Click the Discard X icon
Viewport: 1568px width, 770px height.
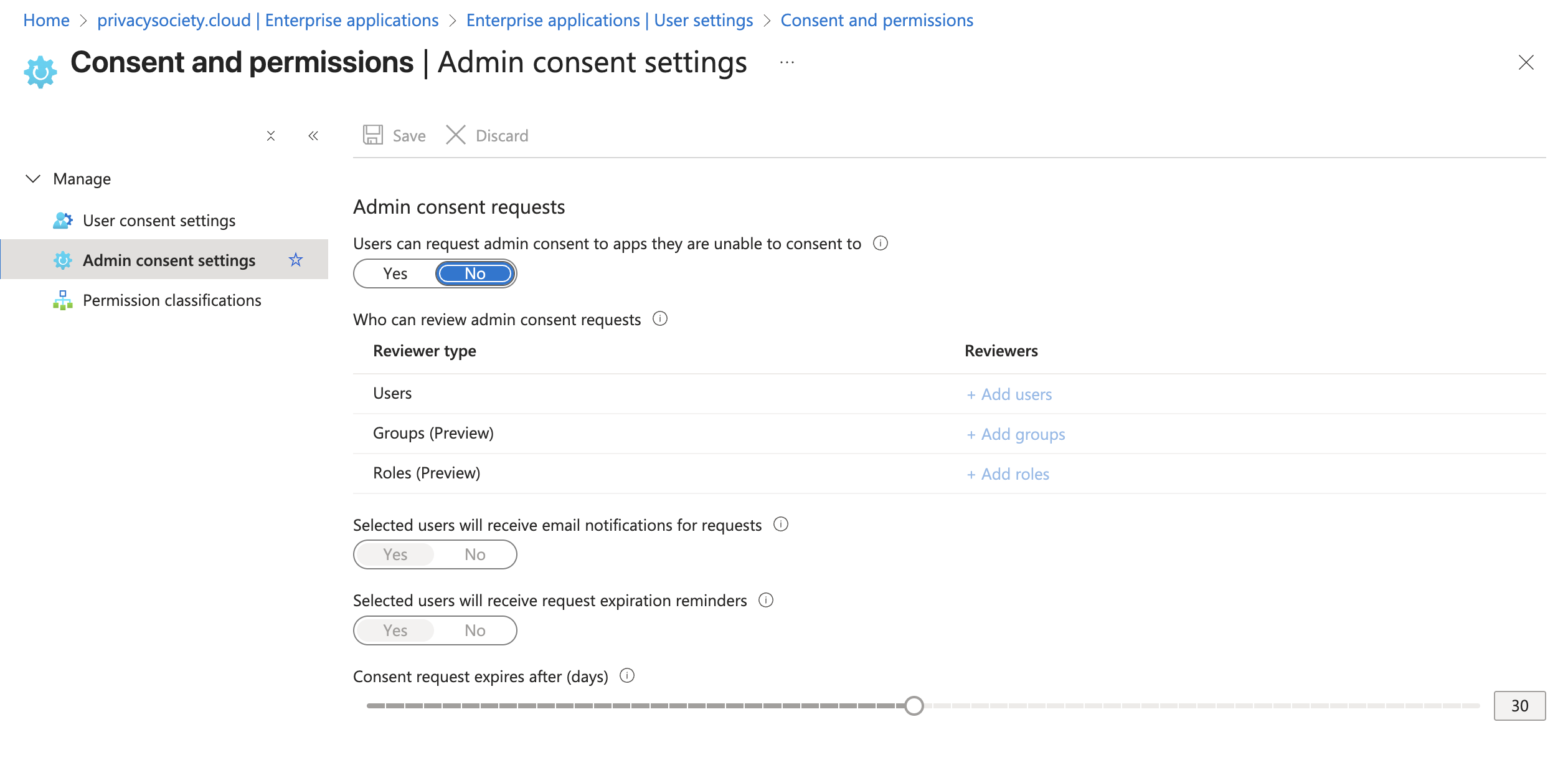tap(455, 135)
